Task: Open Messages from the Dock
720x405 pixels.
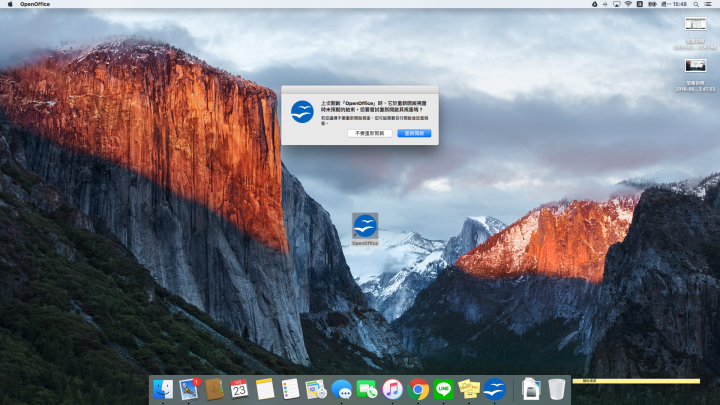Action: 341,389
